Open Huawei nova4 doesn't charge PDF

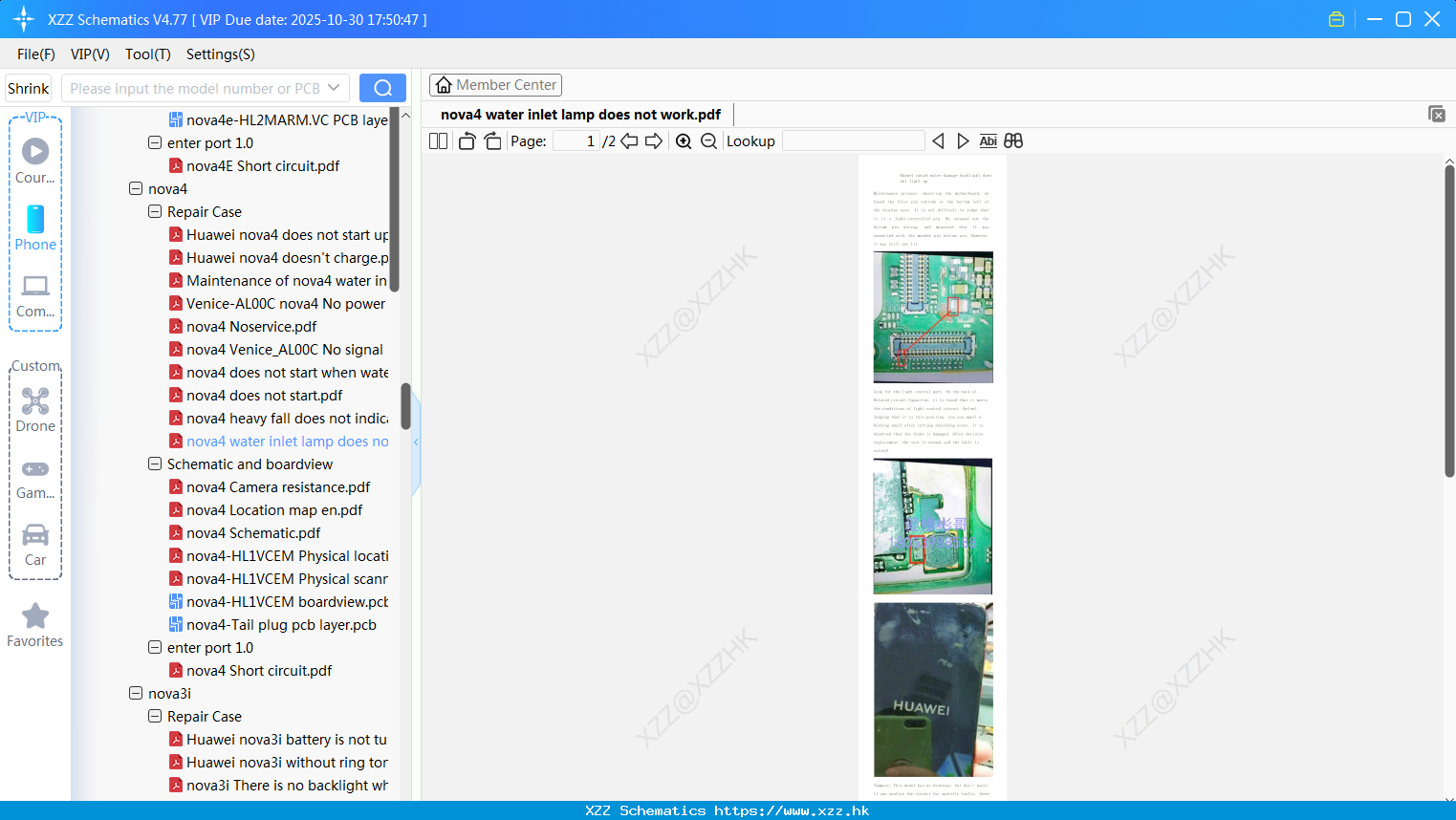point(287,257)
